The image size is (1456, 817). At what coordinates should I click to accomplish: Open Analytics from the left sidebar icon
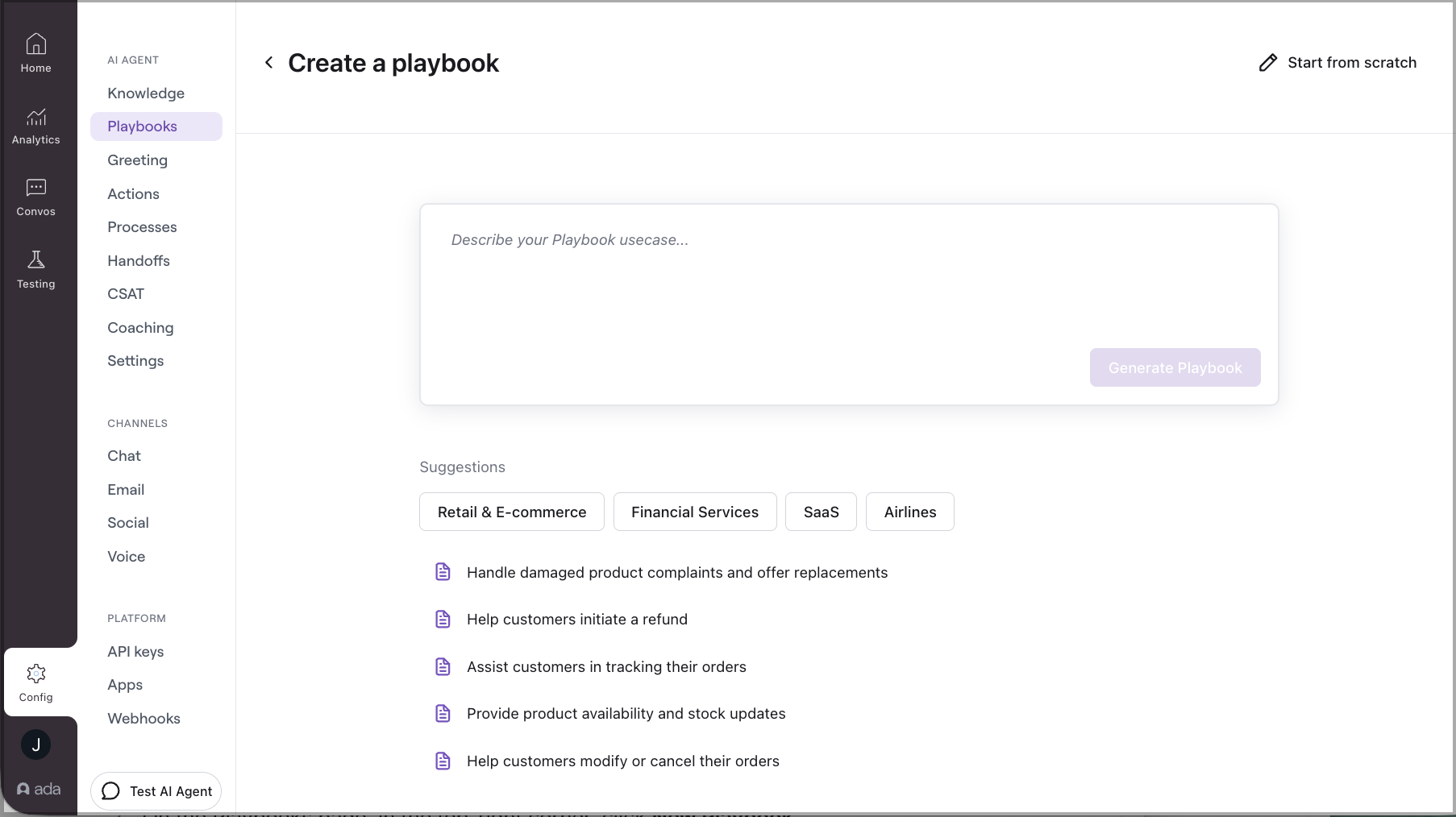click(35, 118)
